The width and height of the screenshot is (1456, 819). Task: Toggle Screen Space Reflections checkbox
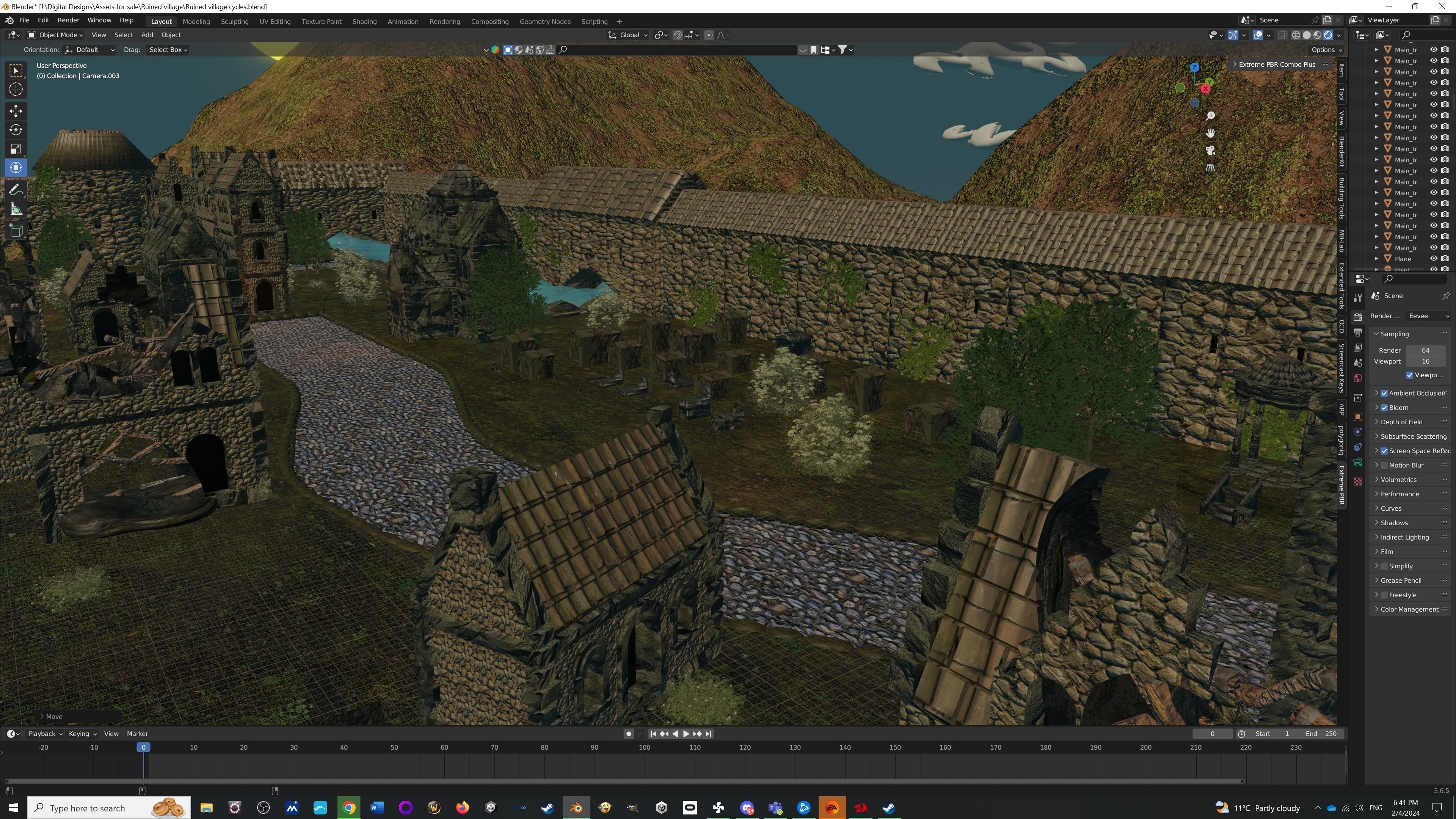pos(1384,451)
